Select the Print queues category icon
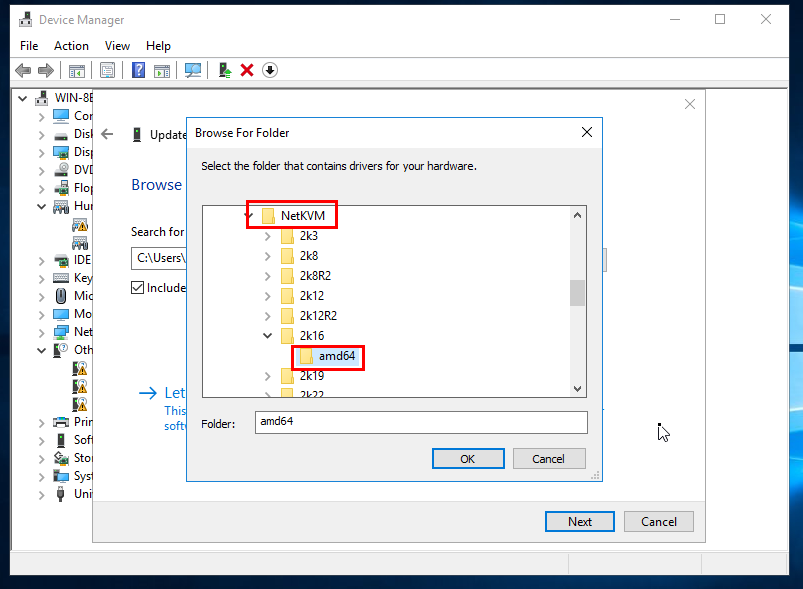The height and width of the screenshot is (589, 803). [61, 422]
